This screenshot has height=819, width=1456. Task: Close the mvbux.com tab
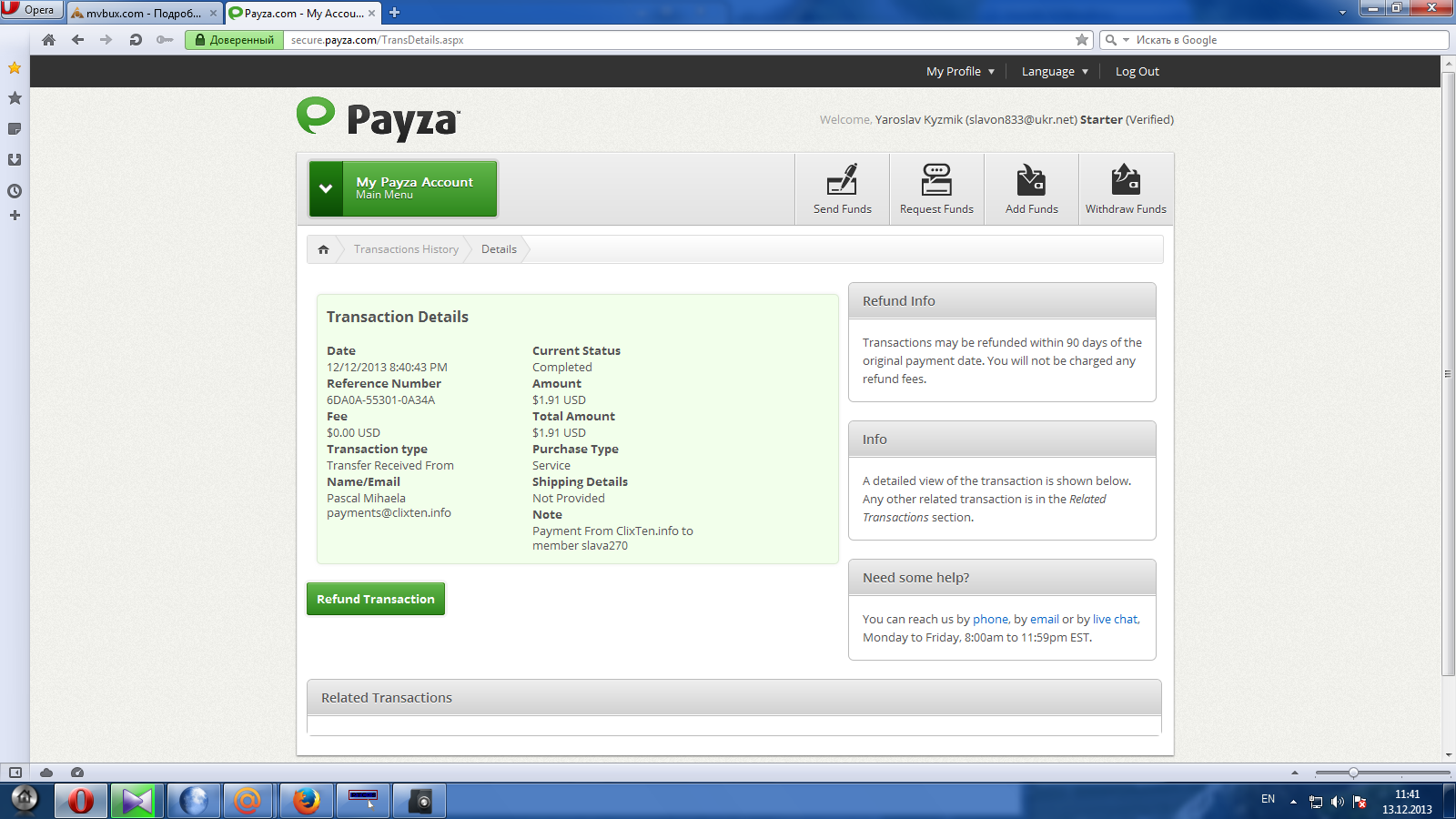coord(213,13)
